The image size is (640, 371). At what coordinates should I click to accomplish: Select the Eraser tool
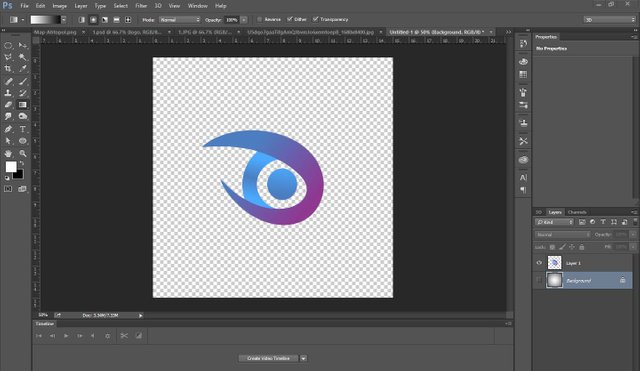tap(8, 105)
